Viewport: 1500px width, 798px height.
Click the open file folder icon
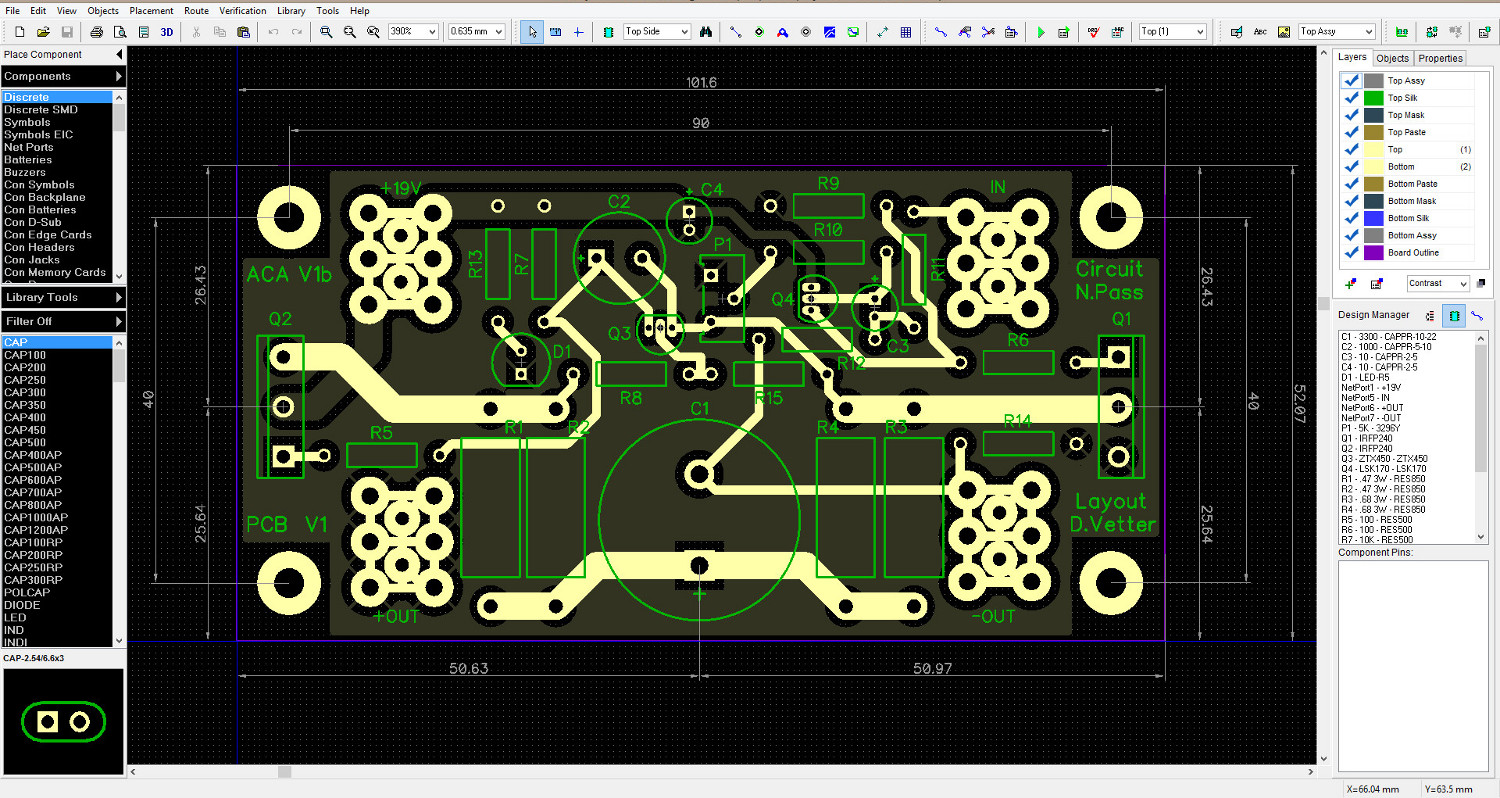coord(43,32)
